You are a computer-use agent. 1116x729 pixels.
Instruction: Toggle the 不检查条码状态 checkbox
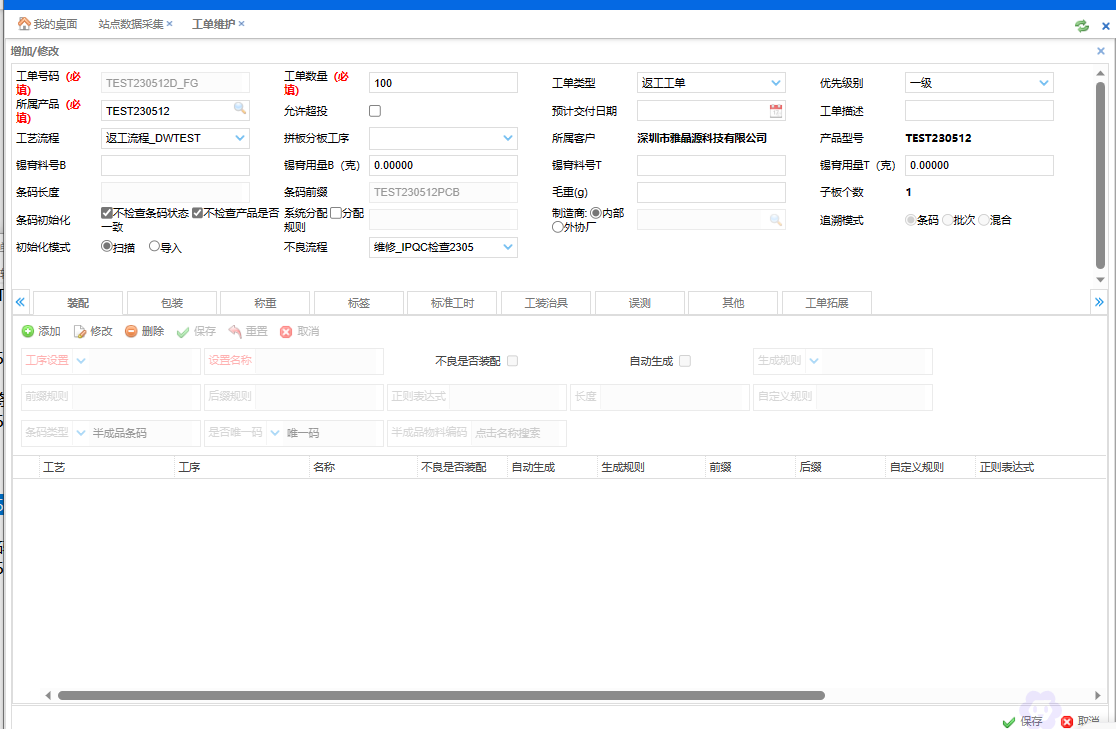point(107,213)
